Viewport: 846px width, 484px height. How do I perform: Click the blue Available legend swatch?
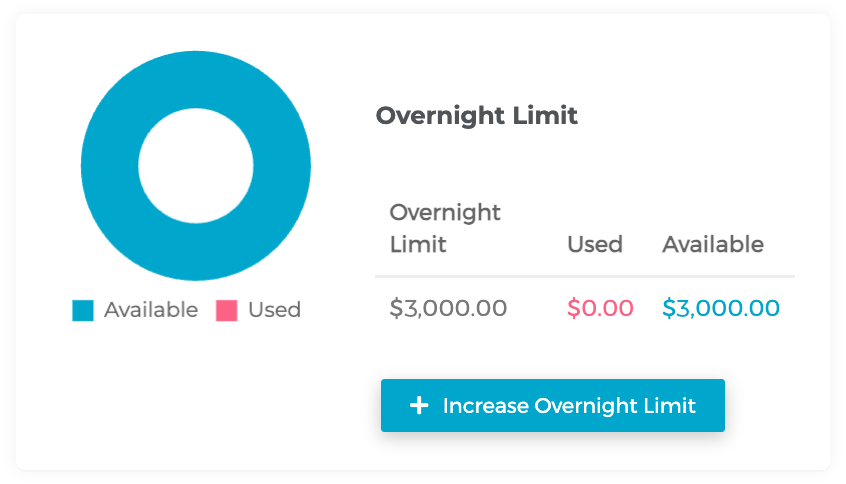(83, 311)
